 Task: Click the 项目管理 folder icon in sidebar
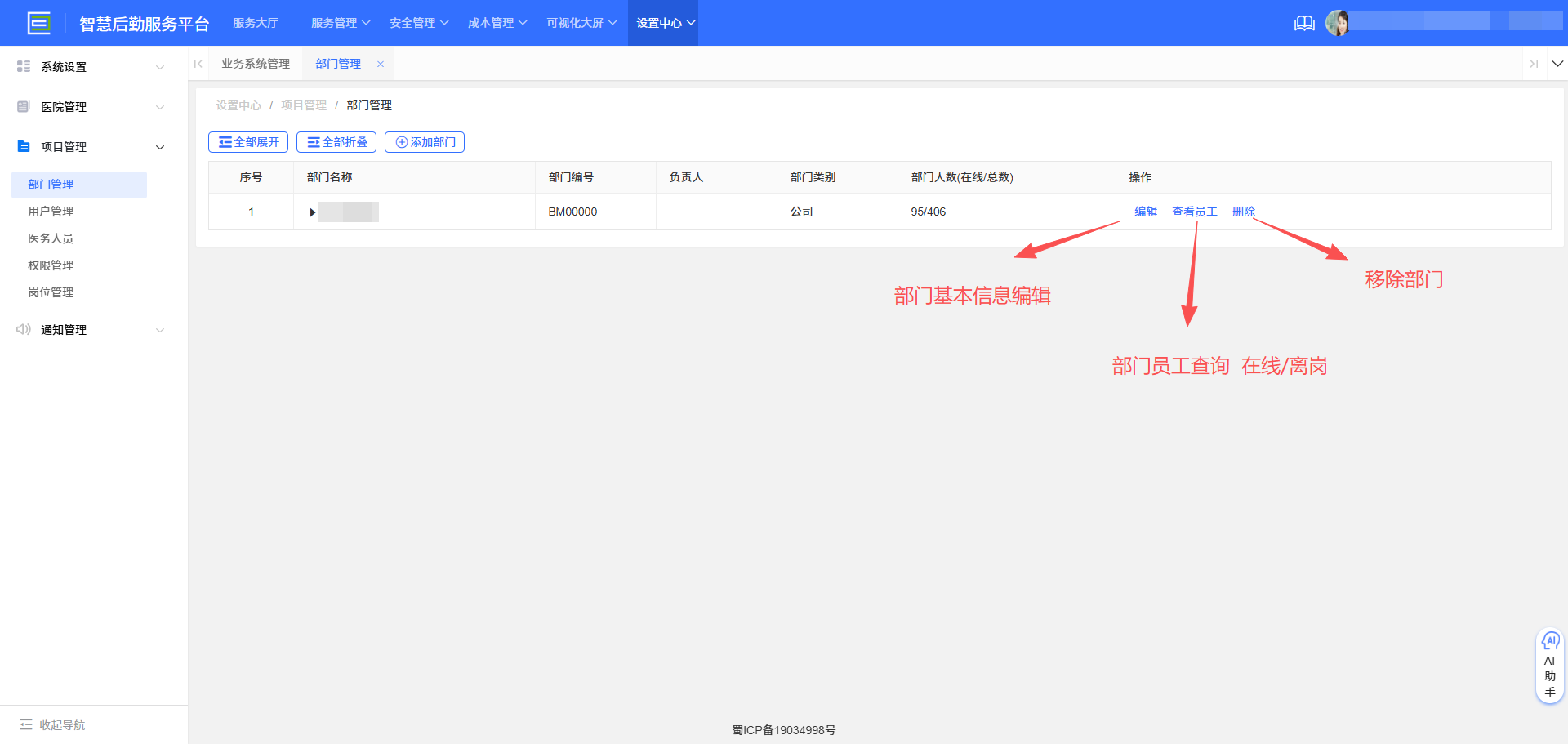pyautogui.click(x=23, y=146)
